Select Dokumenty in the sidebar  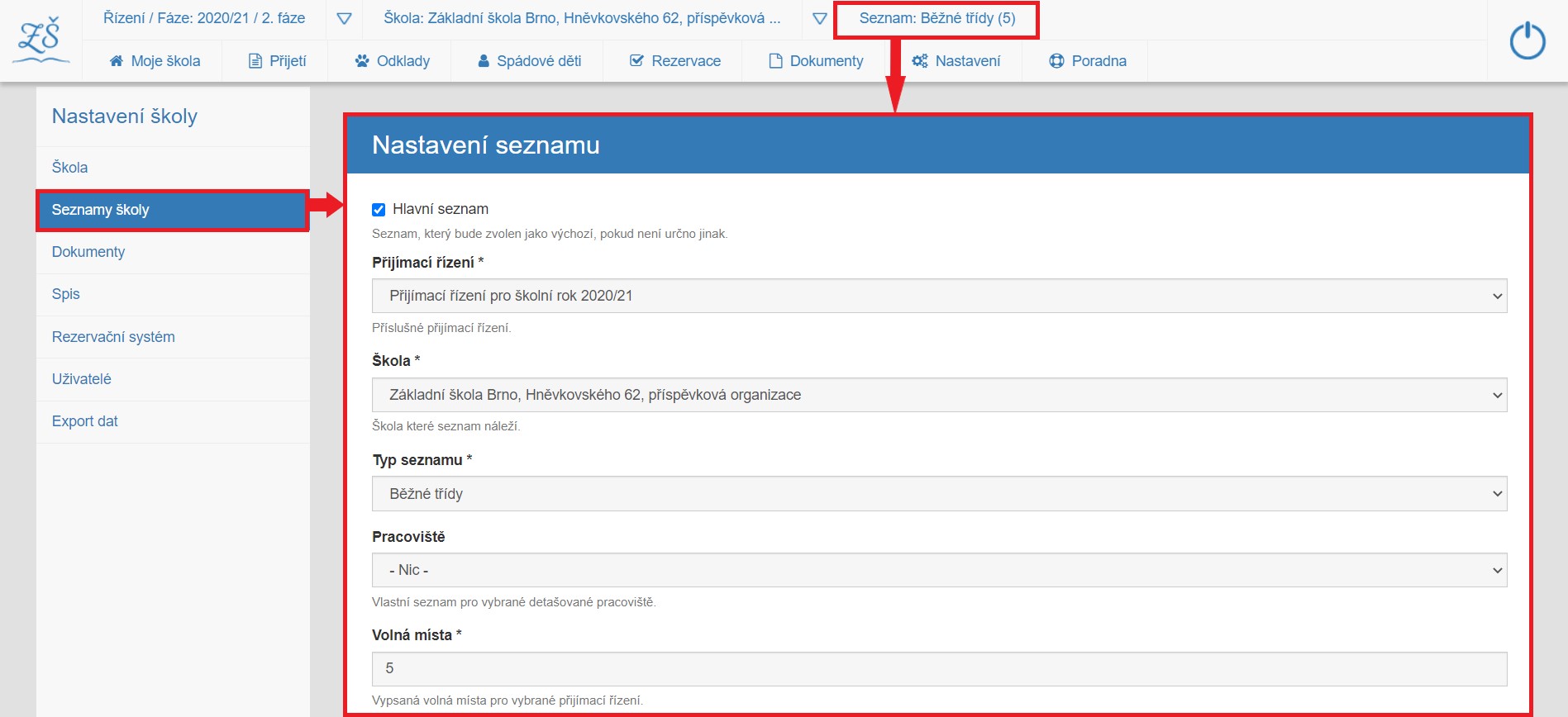point(173,252)
